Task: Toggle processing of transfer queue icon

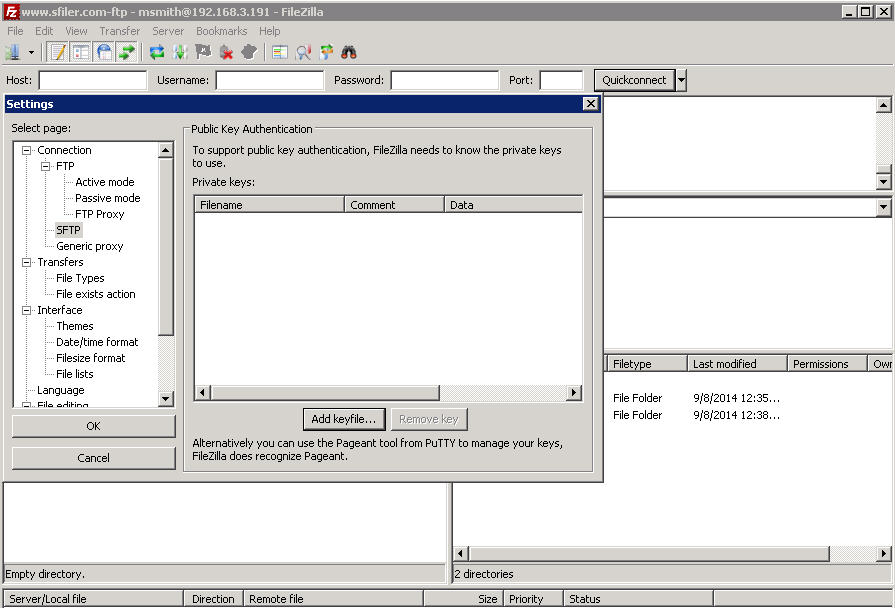Action: 180,53
